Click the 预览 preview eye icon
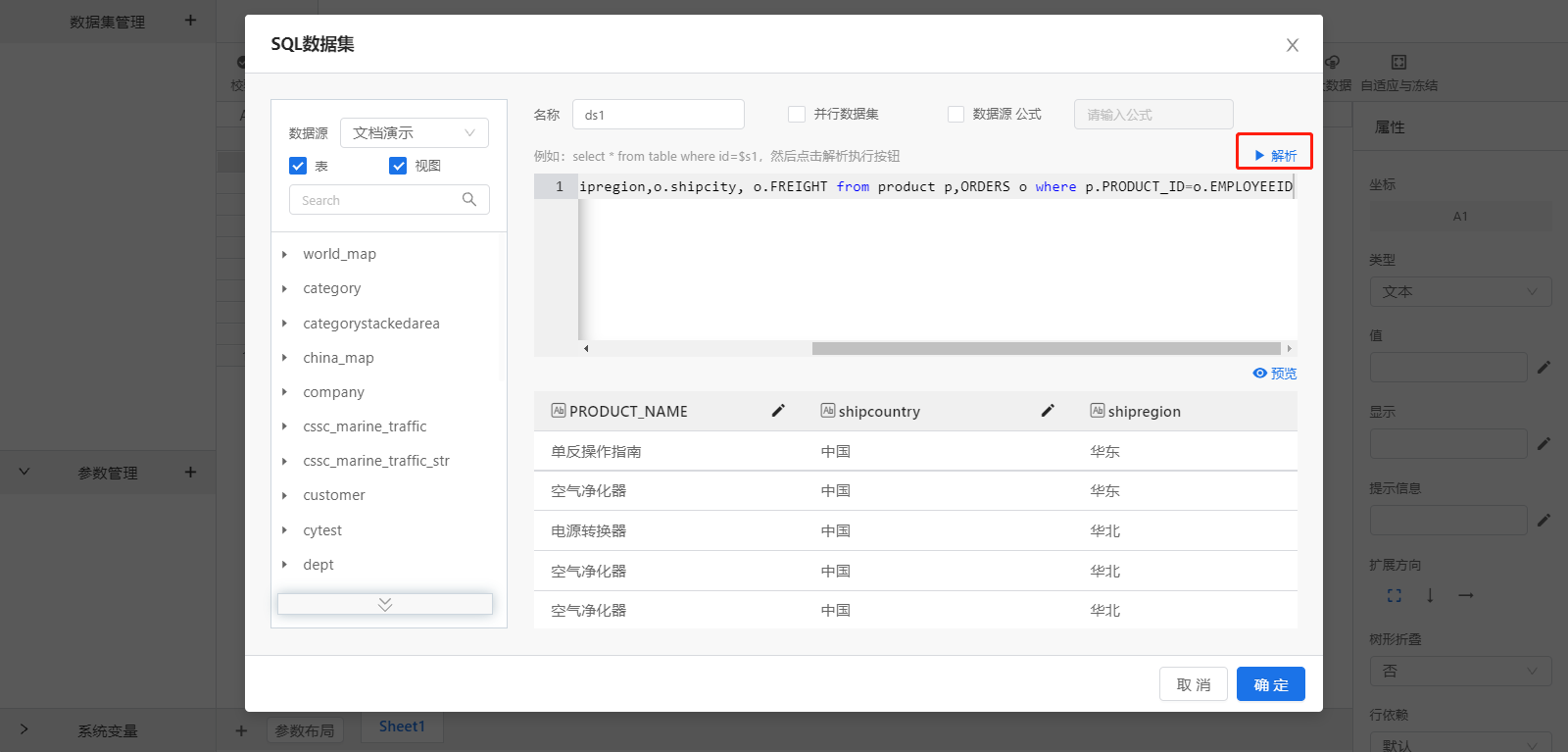Viewport: 1568px width, 752px height. tap(1259, 374)
